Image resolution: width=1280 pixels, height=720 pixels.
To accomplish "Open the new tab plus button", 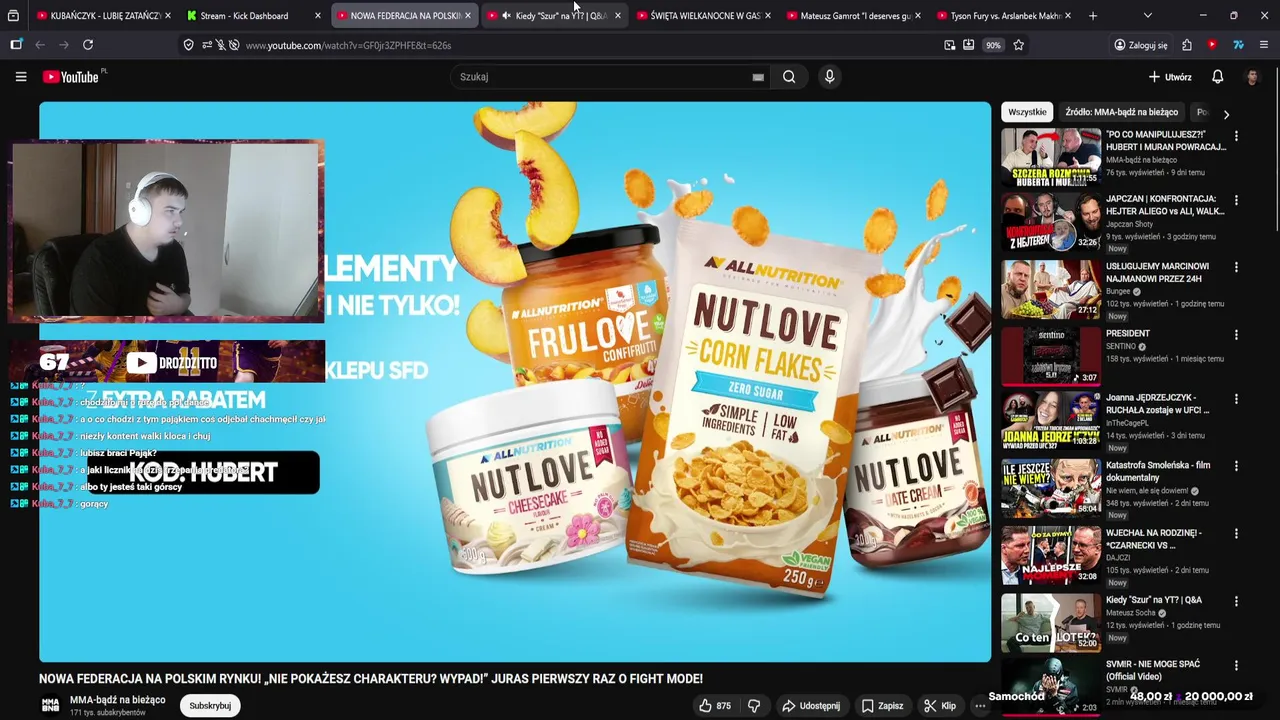I will click(1092, 16).
